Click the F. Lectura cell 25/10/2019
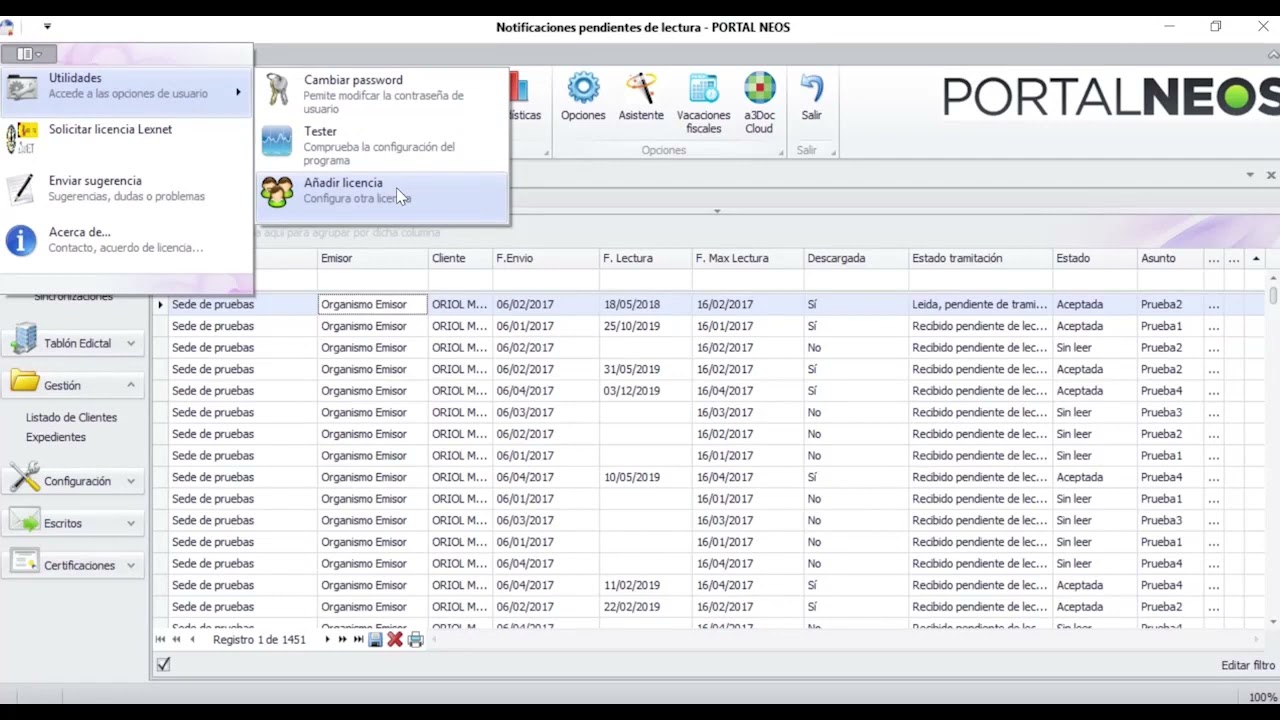The width and height of the screenshot is (1280, 720). click(x=646, y=326)
